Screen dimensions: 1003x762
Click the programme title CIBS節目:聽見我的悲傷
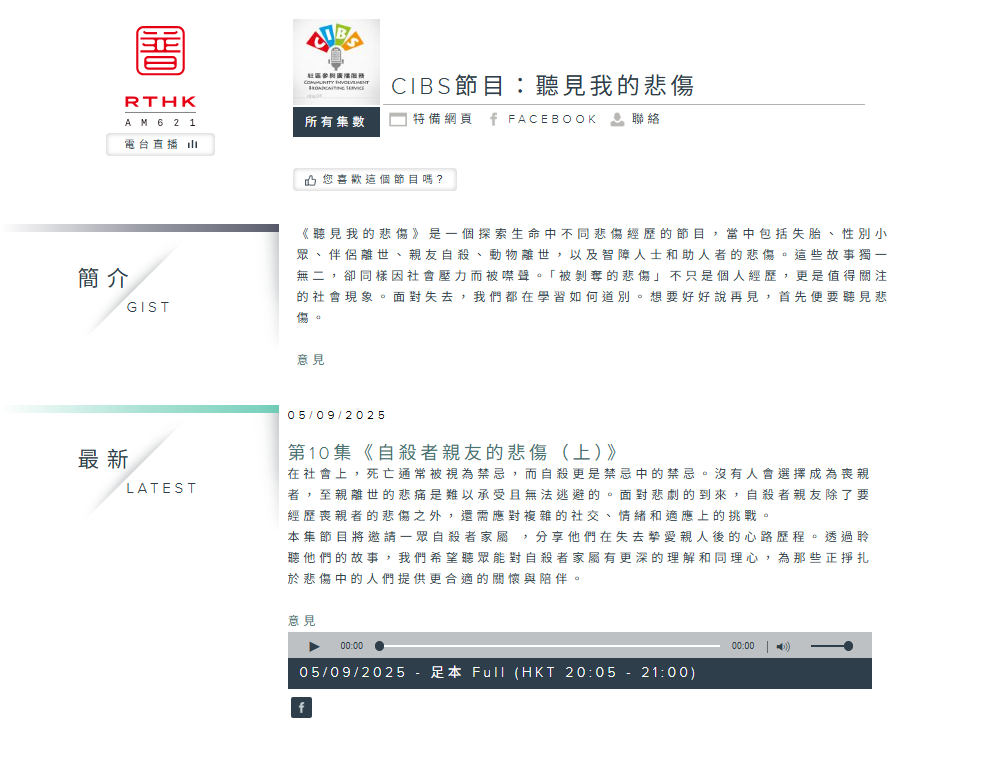point(542,86)
